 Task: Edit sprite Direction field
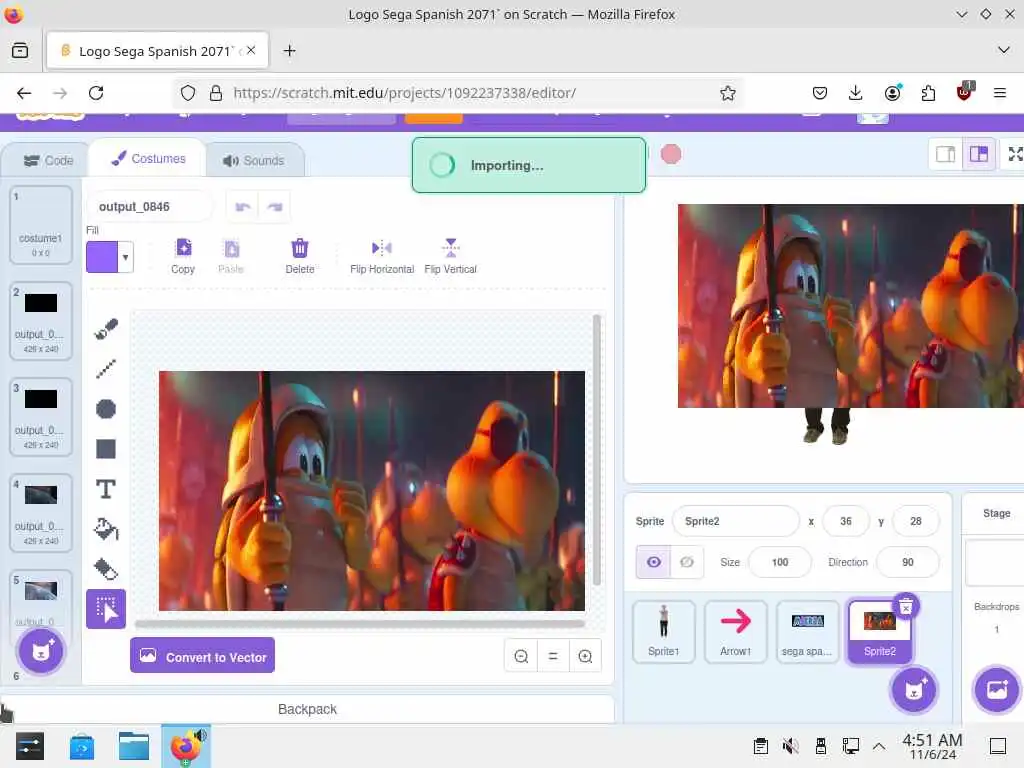908,562
